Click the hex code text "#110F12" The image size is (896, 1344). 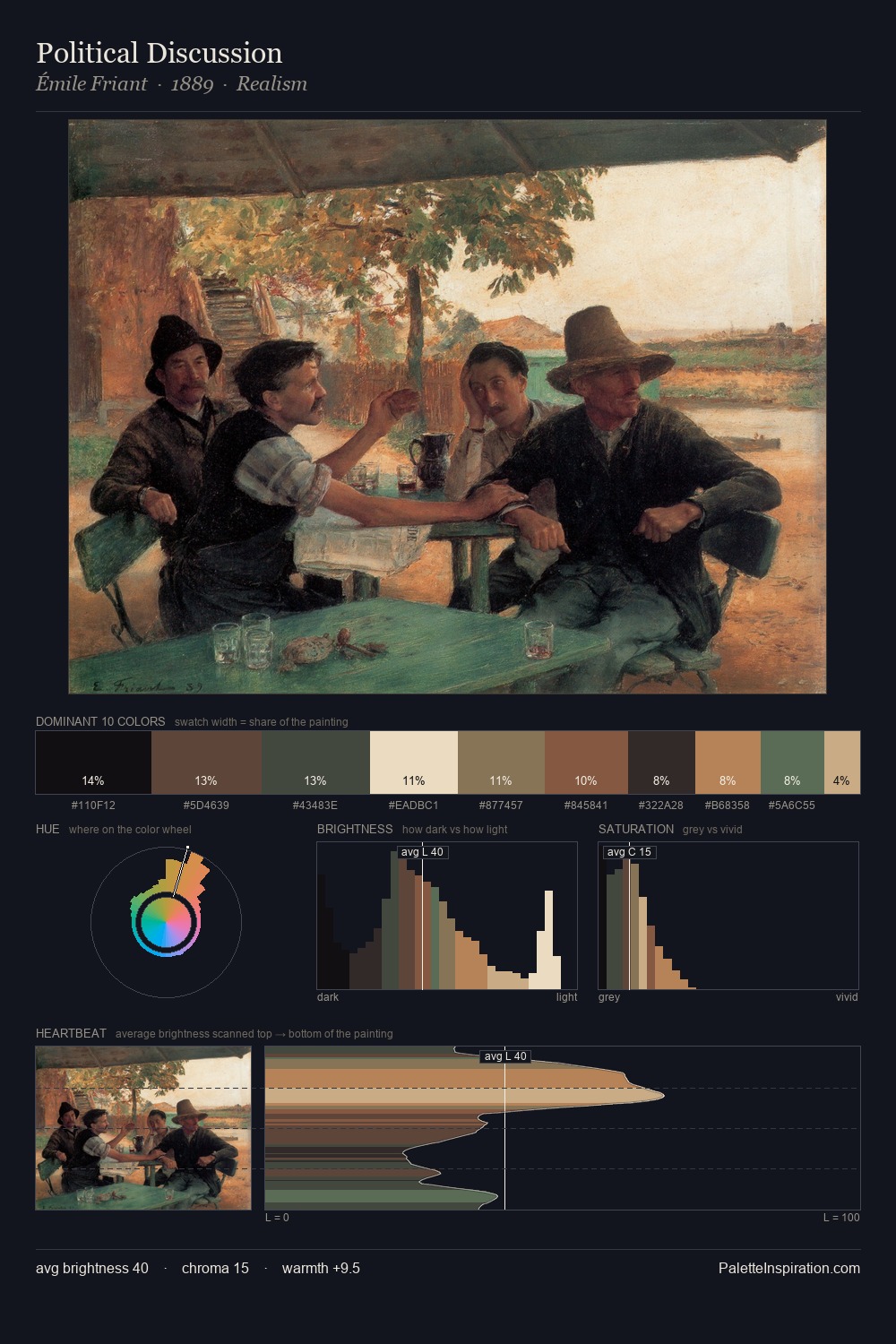[93, 806]
